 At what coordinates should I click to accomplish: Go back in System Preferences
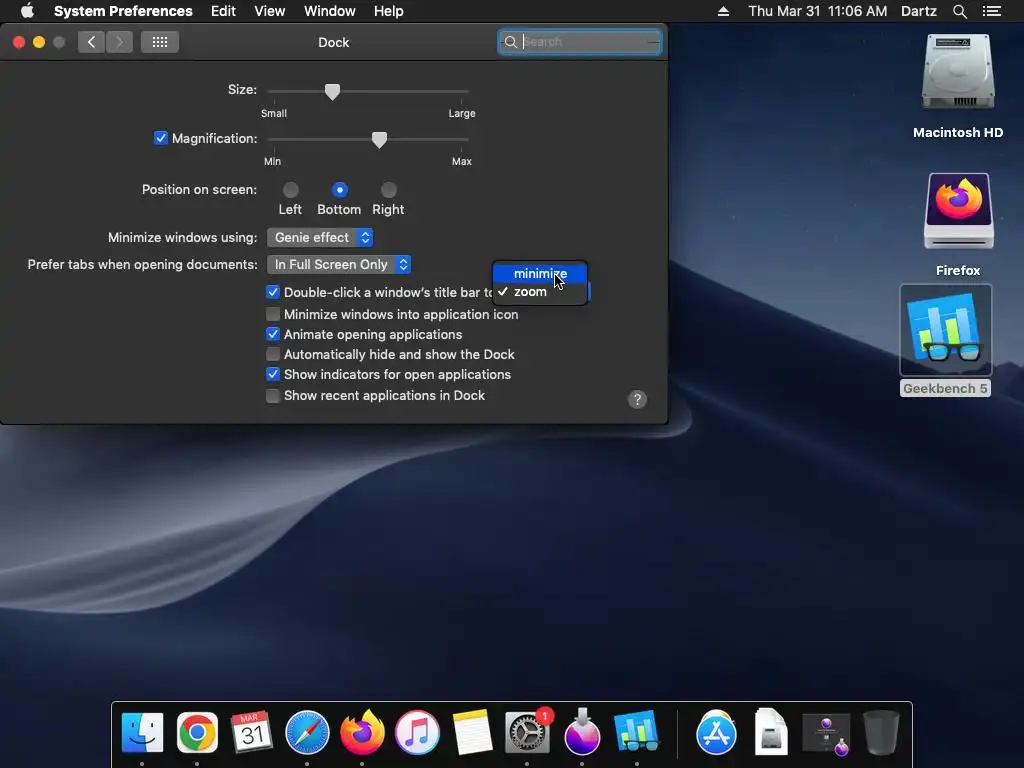[91, 42]
